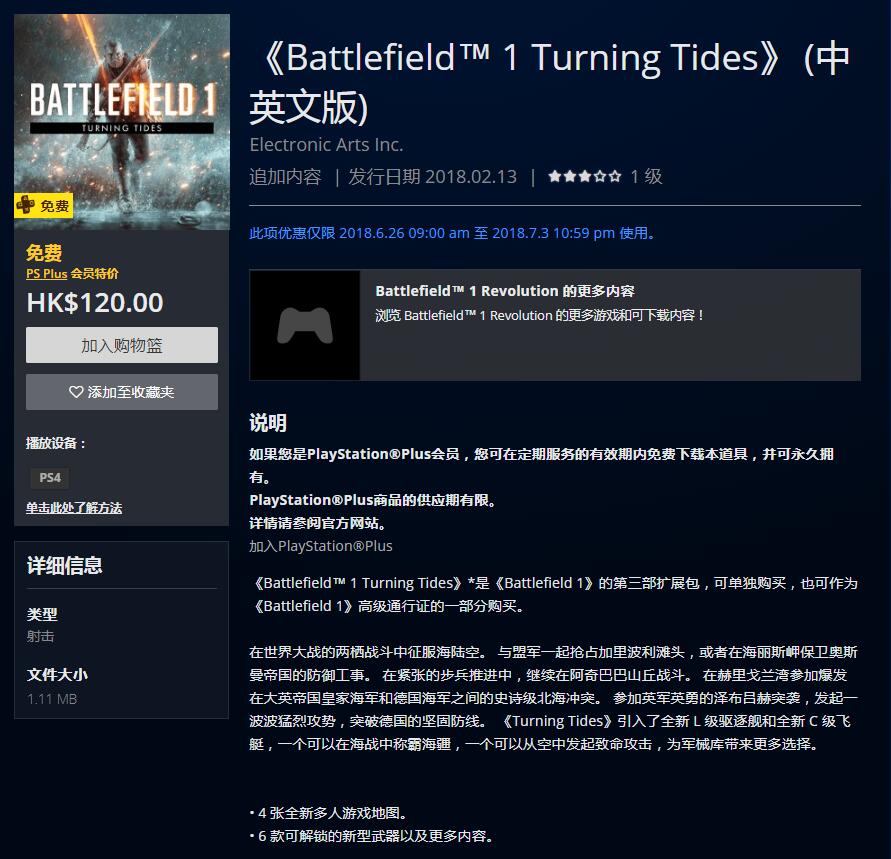The image size is (891, 859).
Task: Select the PS4 device tag
Action: (50, 478)
